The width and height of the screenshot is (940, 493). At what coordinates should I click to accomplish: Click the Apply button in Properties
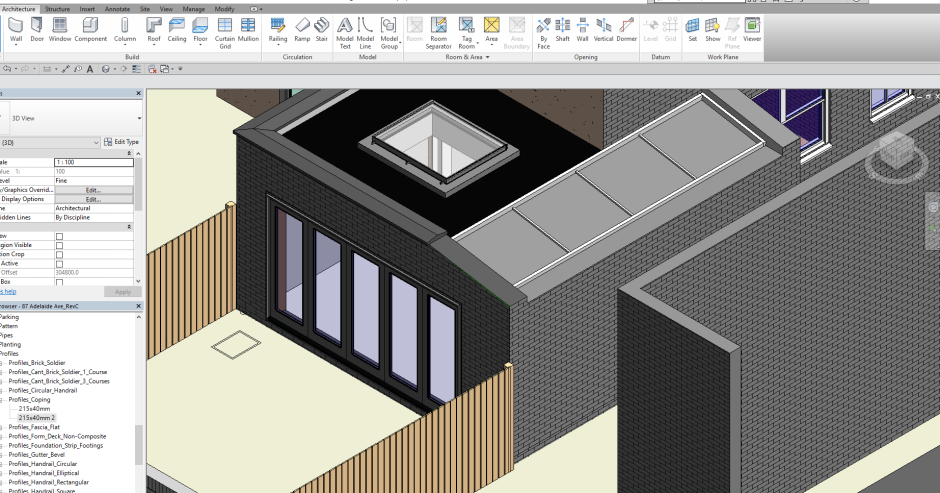(123, 291)
